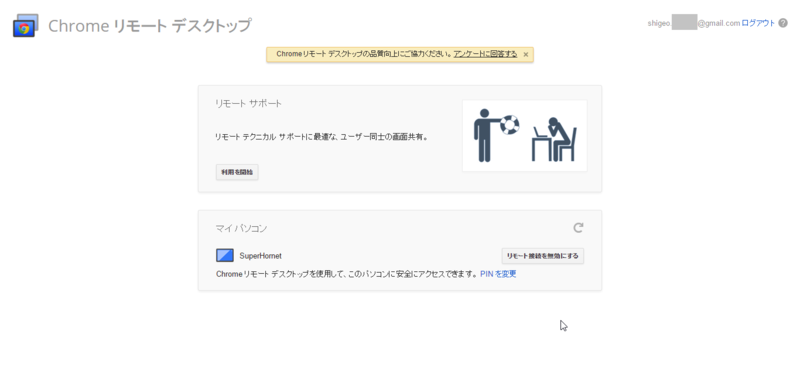Click the 利用を開始 button

[237, 172]
